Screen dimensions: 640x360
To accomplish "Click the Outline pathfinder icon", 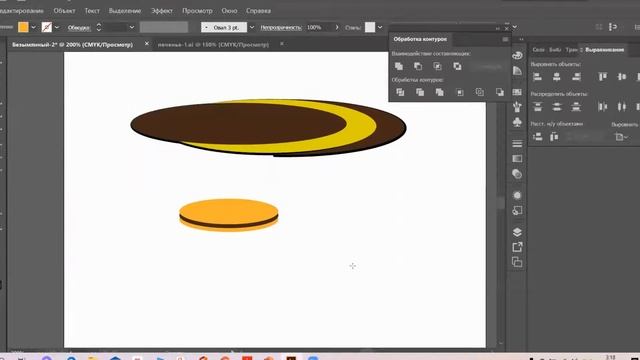I will 480,92.
